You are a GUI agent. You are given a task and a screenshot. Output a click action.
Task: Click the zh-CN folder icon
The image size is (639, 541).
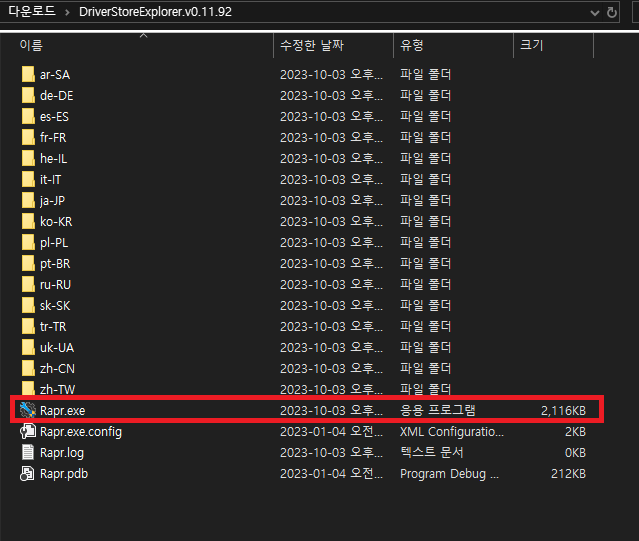[28, 368]
